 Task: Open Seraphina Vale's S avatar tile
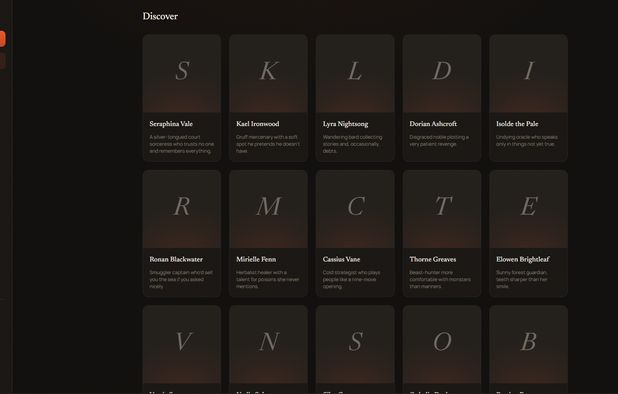[182, 73]
